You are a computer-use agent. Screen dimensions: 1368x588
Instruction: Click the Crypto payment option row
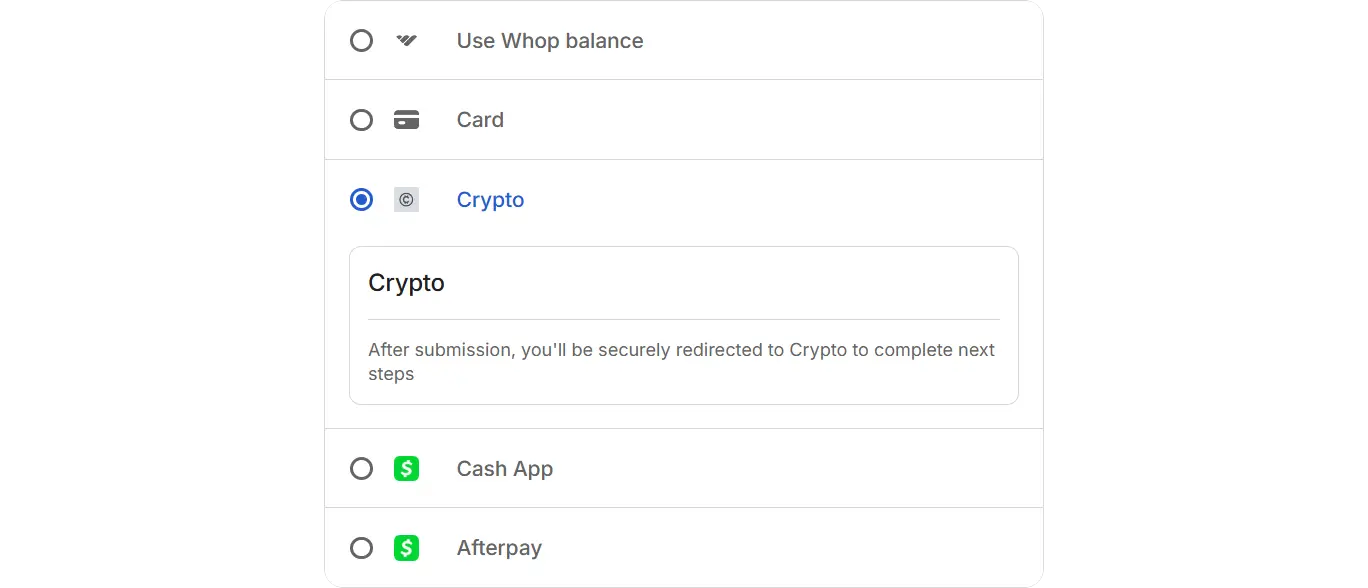683,199
